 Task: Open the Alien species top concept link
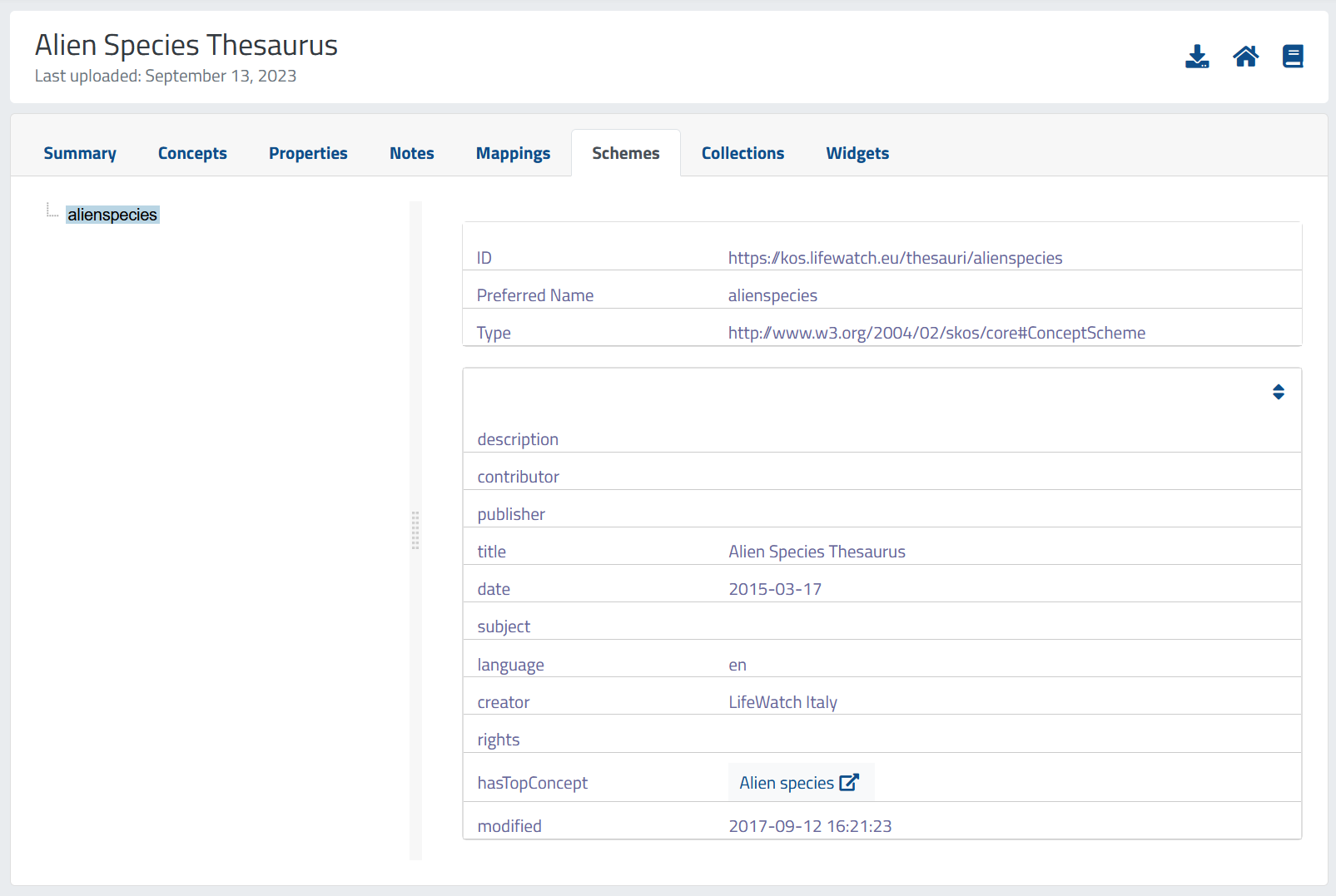click(787, 782)
